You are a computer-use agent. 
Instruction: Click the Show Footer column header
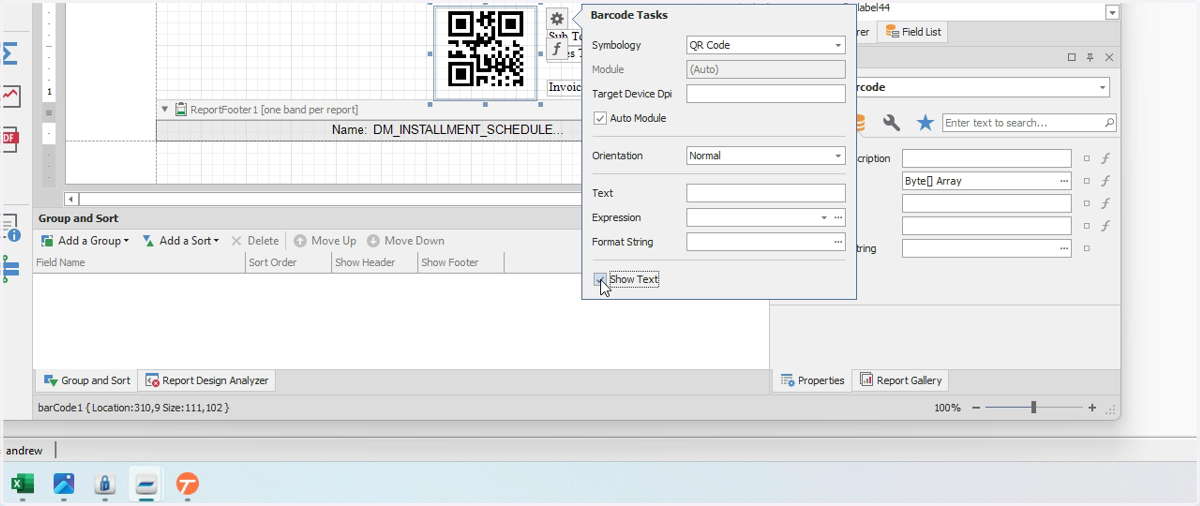tap(460, 262)
